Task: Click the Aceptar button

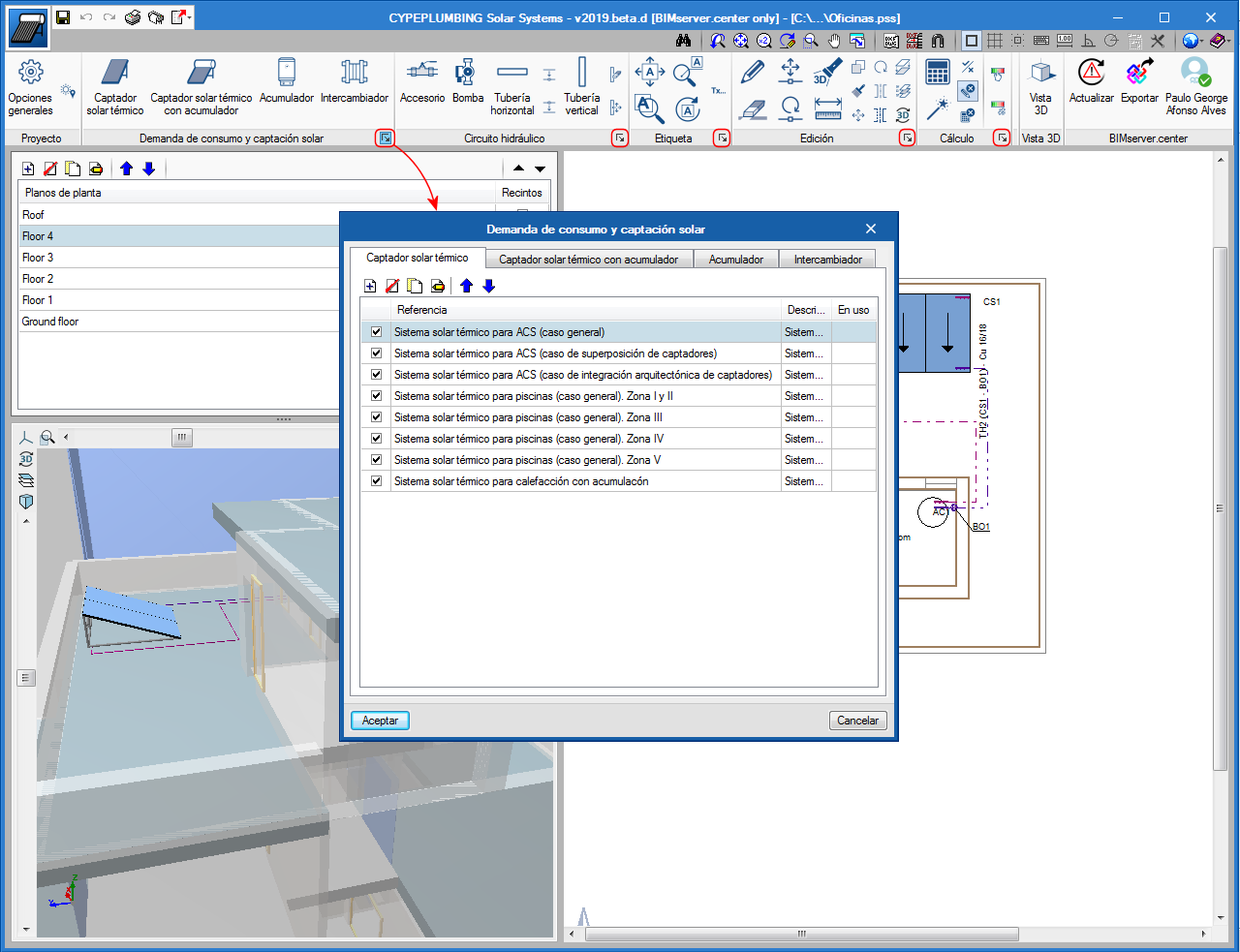Action: [380, 721]
